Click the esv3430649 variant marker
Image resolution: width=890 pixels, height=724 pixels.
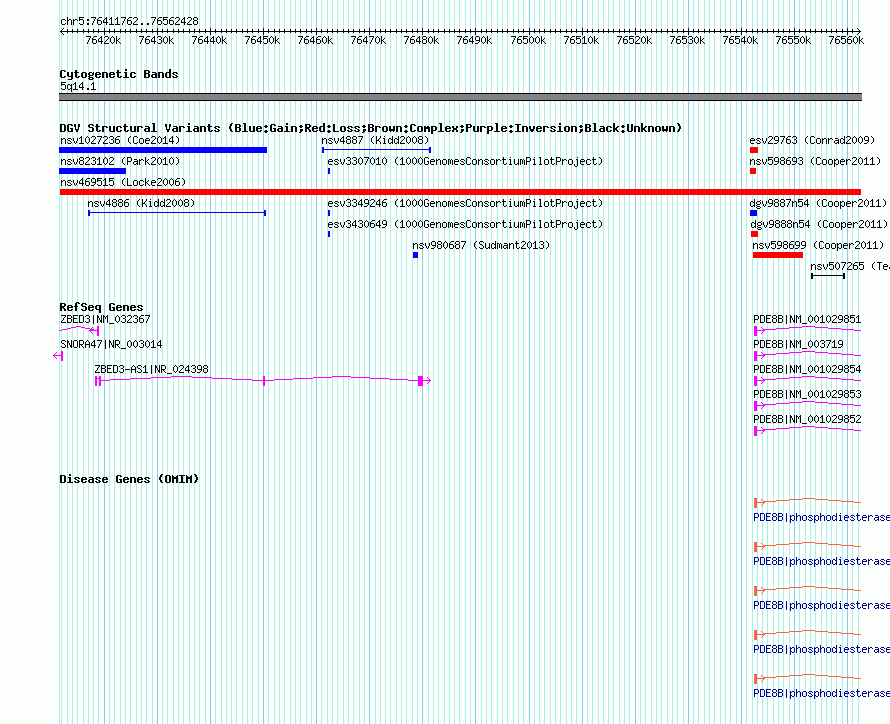329,234
